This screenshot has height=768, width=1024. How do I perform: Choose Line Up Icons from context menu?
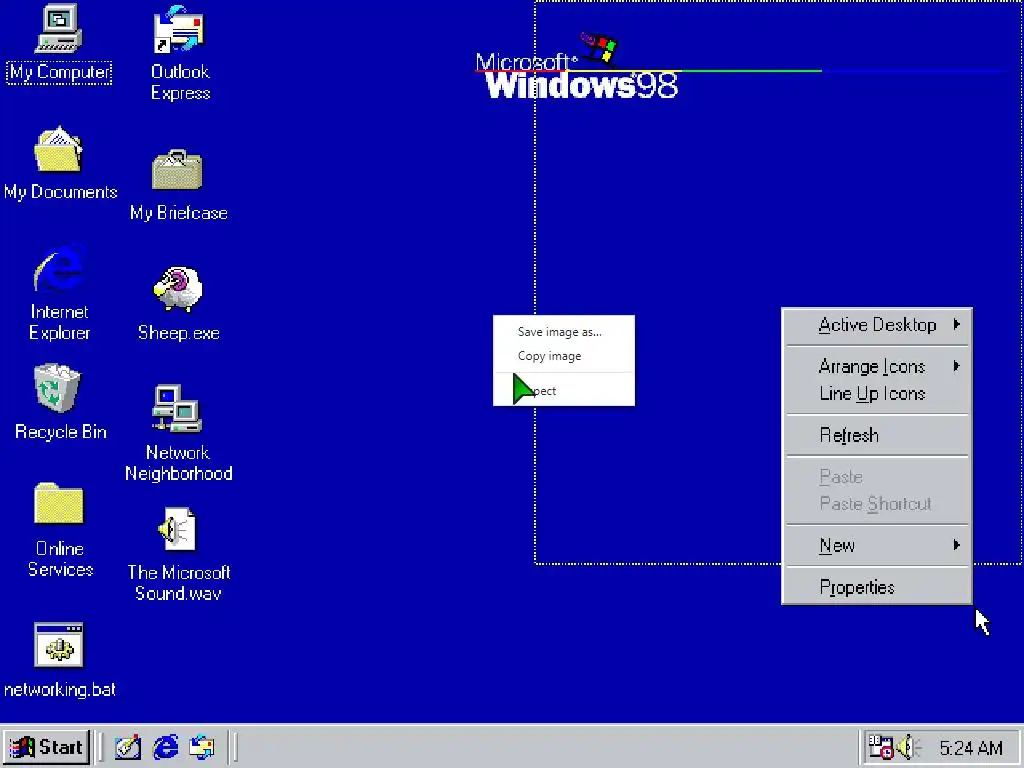pyautogui.click(x=877, y=394)
